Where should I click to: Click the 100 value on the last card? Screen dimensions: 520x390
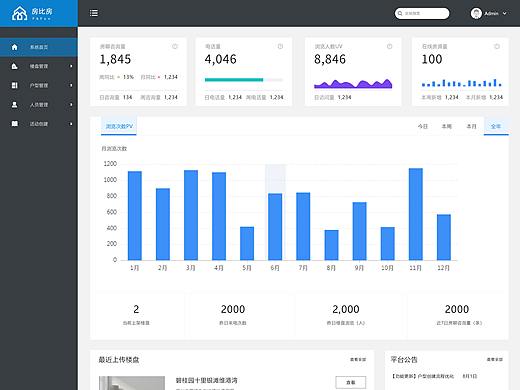pyautogui.click(x=432, y=59)
